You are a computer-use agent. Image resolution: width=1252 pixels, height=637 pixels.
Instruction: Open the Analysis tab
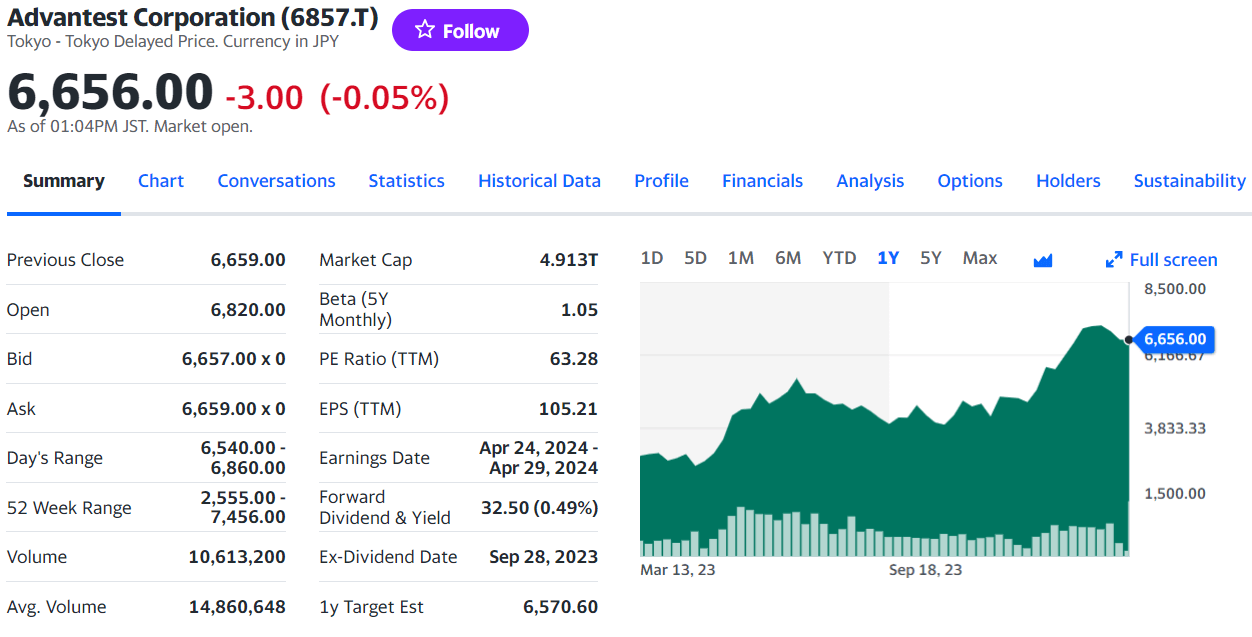(x=870, y=181)
